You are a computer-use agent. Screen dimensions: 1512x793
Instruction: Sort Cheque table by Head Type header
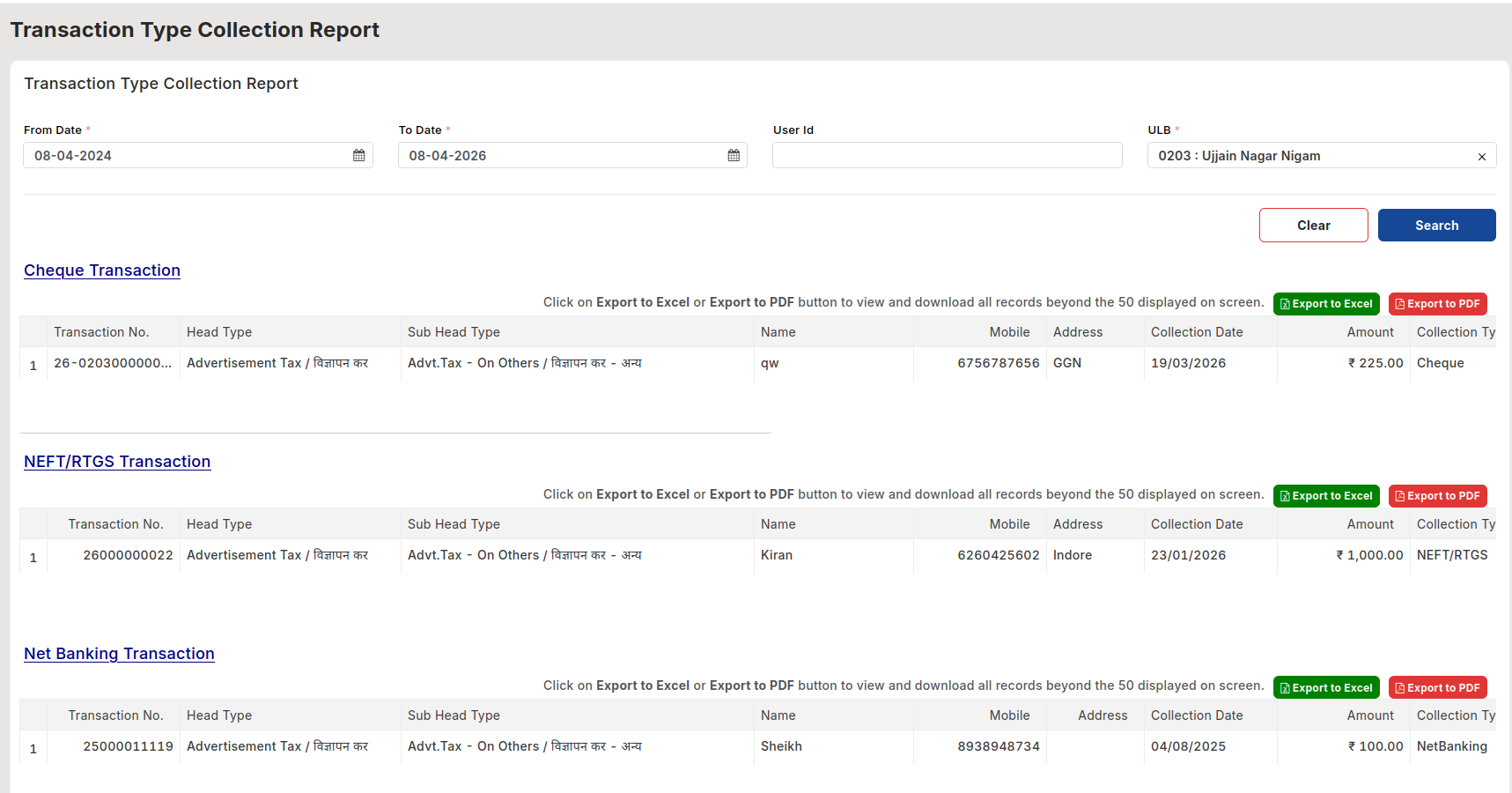click(291, 332)
